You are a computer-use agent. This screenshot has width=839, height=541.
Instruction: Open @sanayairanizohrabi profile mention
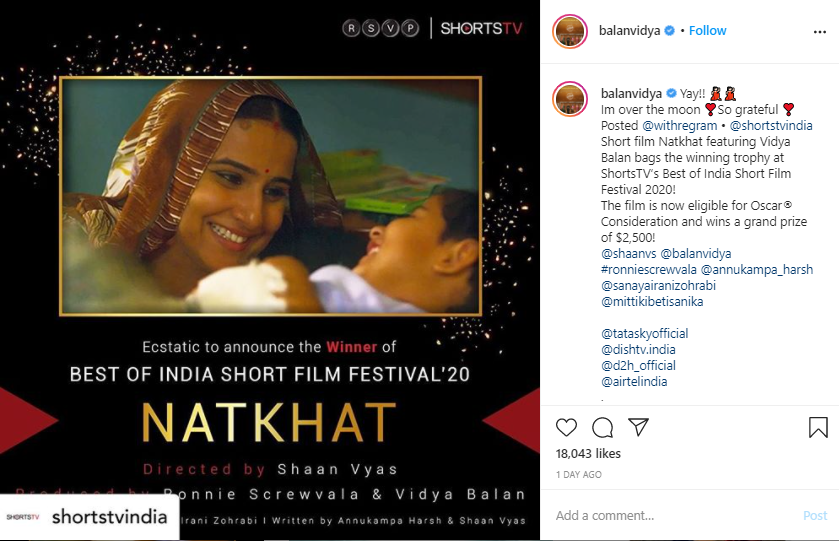pyautogui.click(x=658, y=285)
